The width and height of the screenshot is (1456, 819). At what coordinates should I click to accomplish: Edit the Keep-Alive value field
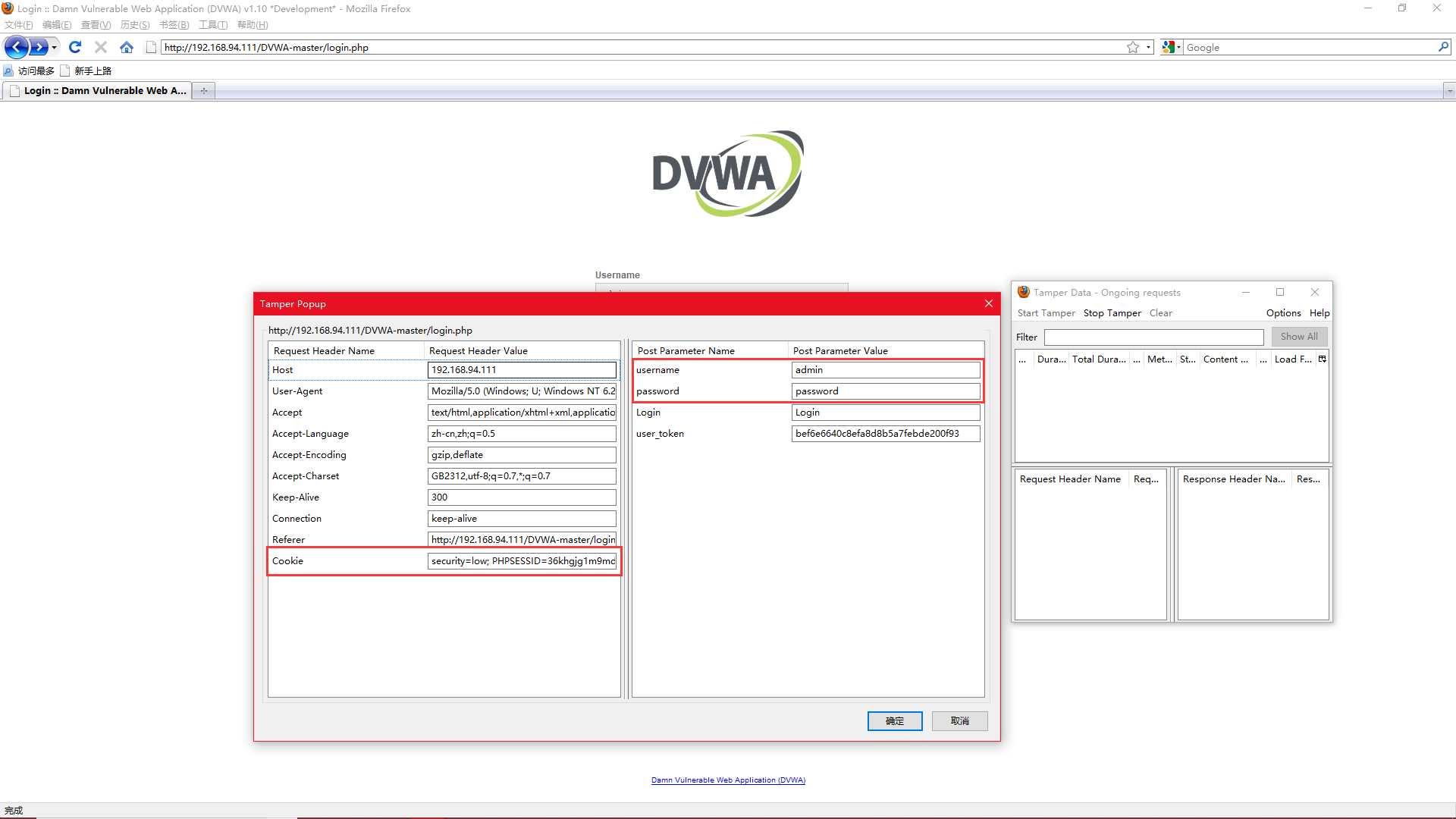click(x=522, y=497)
